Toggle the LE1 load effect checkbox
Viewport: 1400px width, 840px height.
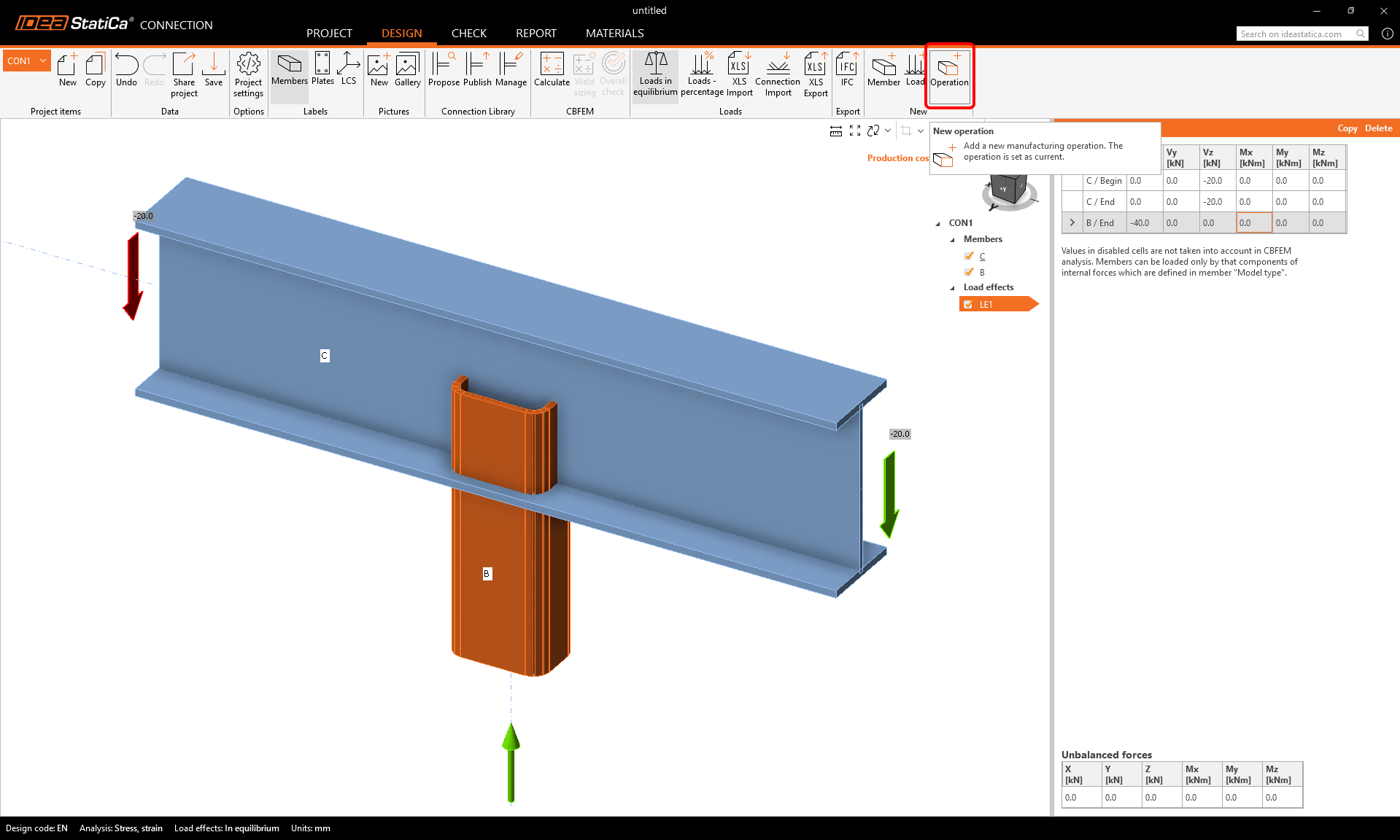pyautogui.click(x=968, y=305)
